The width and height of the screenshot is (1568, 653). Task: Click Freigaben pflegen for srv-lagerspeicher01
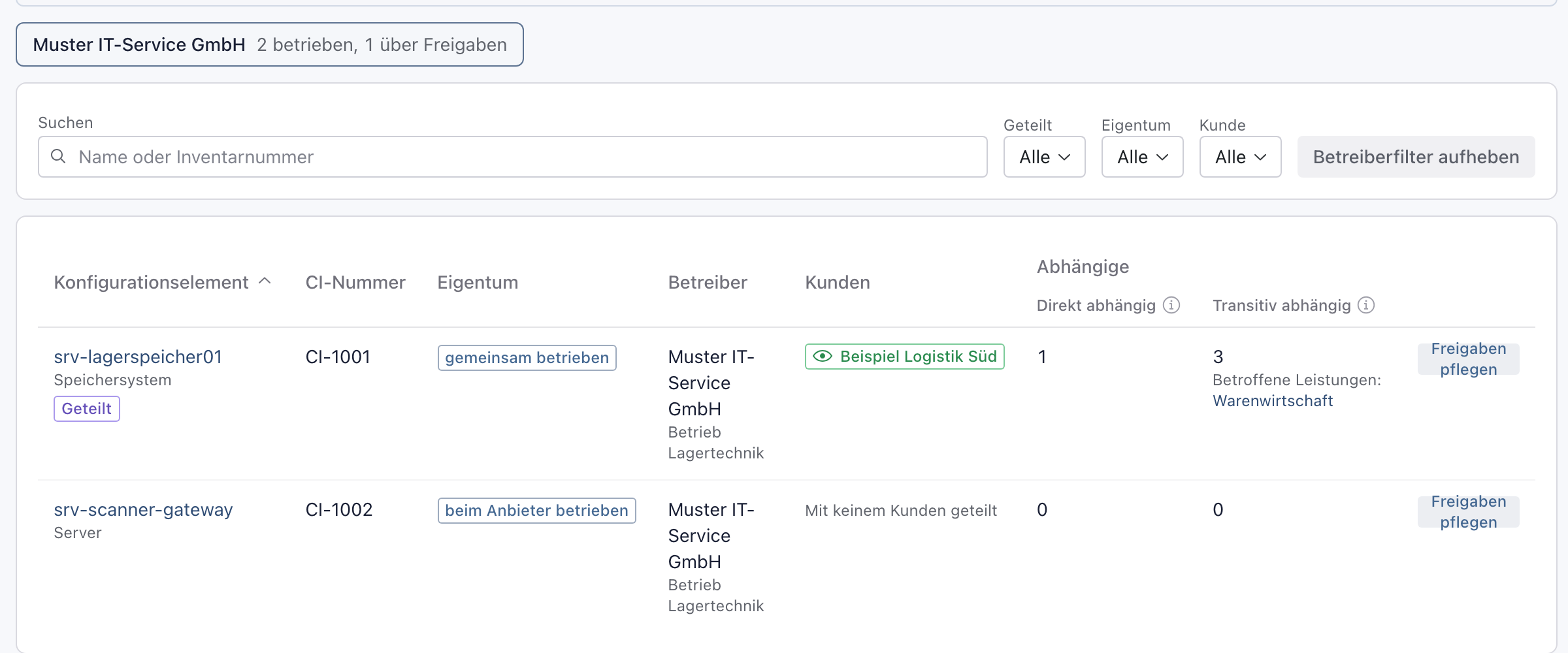click(x=1468, y=359)
